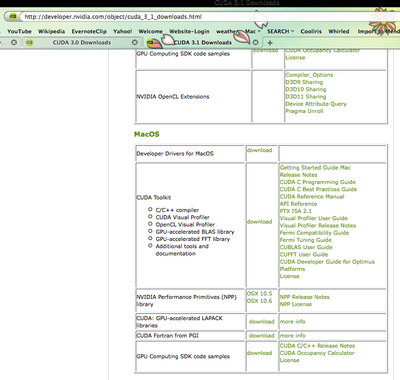Download the CUDA Toolkit for MacOS
This screenshot has height=380, width=400.
coord(259,222)
